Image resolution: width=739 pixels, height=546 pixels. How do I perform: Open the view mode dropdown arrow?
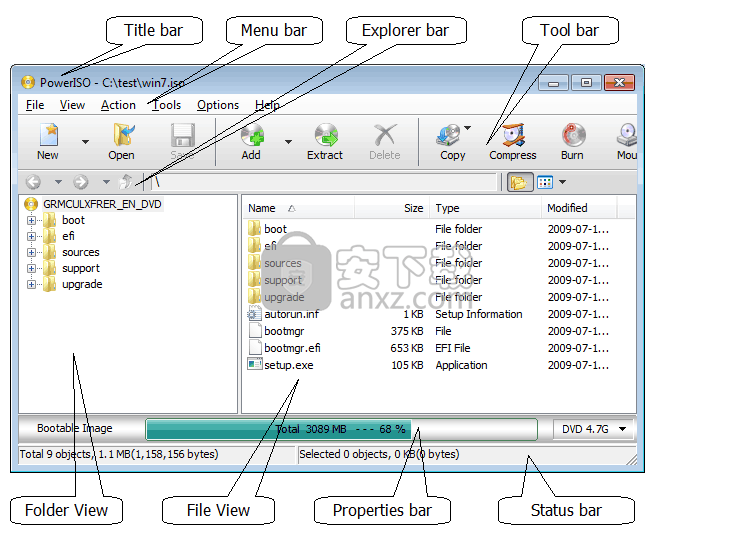(562, 182)
